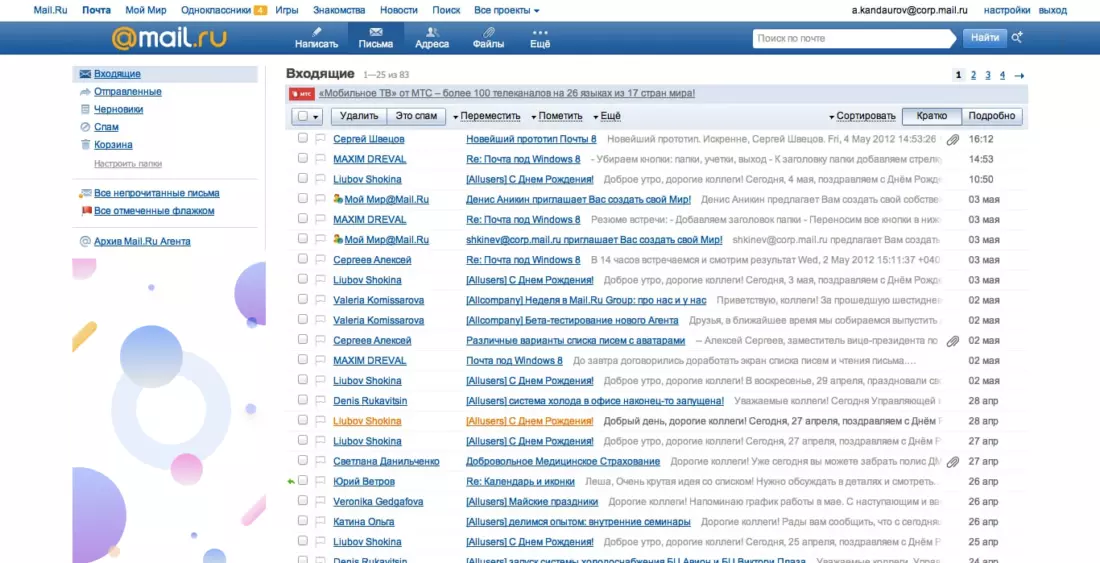Click the Настроить папки link
The height and width of the screenshot is (563, 1100).
pos(128,163)
